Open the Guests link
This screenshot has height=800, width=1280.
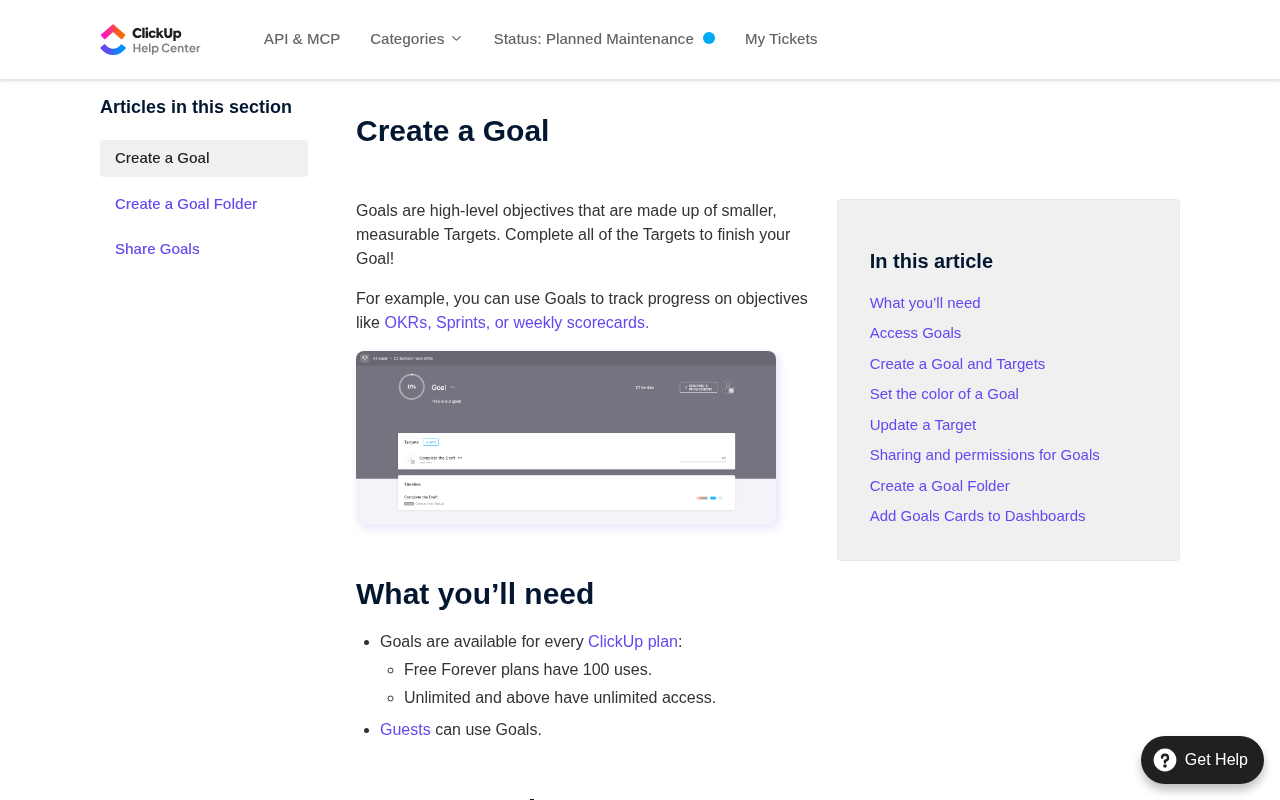point(405,730)
